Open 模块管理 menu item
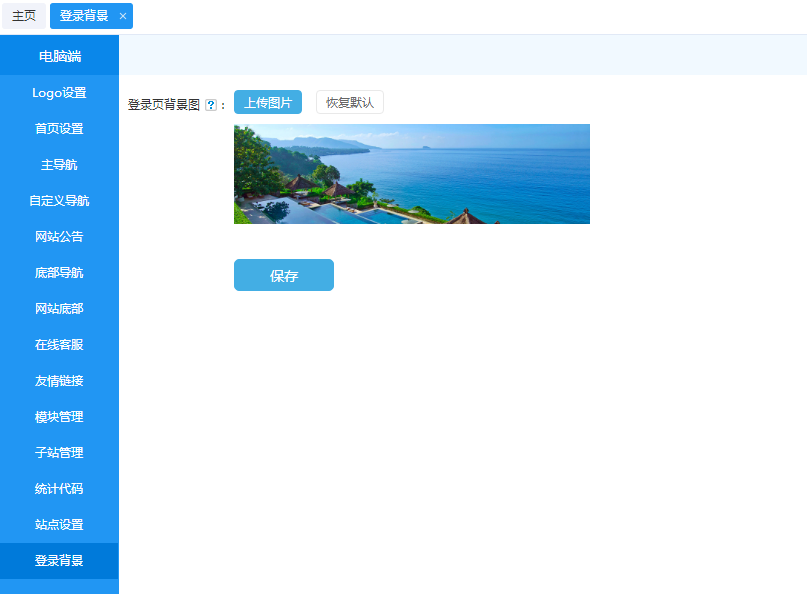The image size is (807, 594). [59, 417]
